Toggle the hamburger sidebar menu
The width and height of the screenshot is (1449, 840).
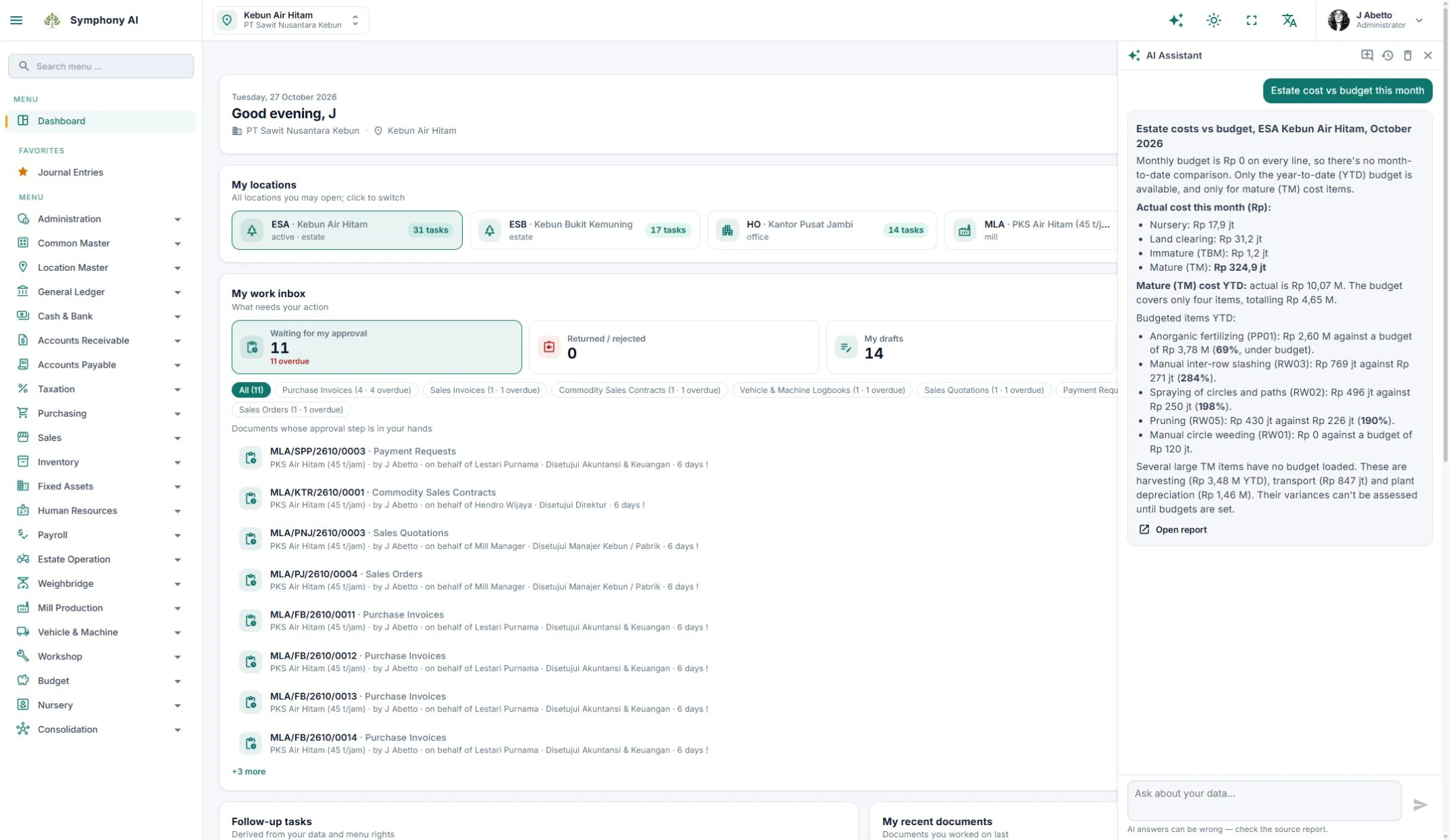click(x=16, y=20)
